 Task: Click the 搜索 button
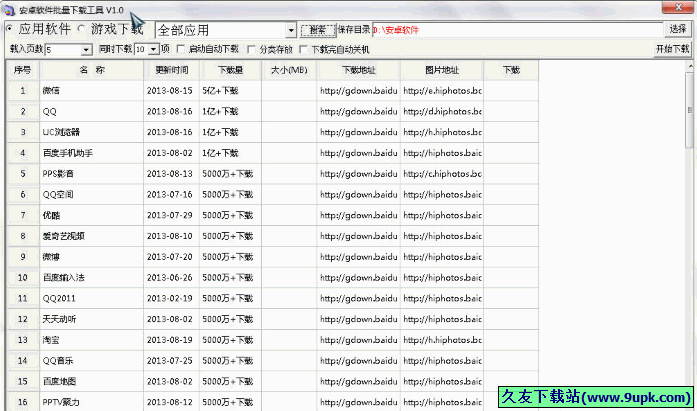point(317,30)
